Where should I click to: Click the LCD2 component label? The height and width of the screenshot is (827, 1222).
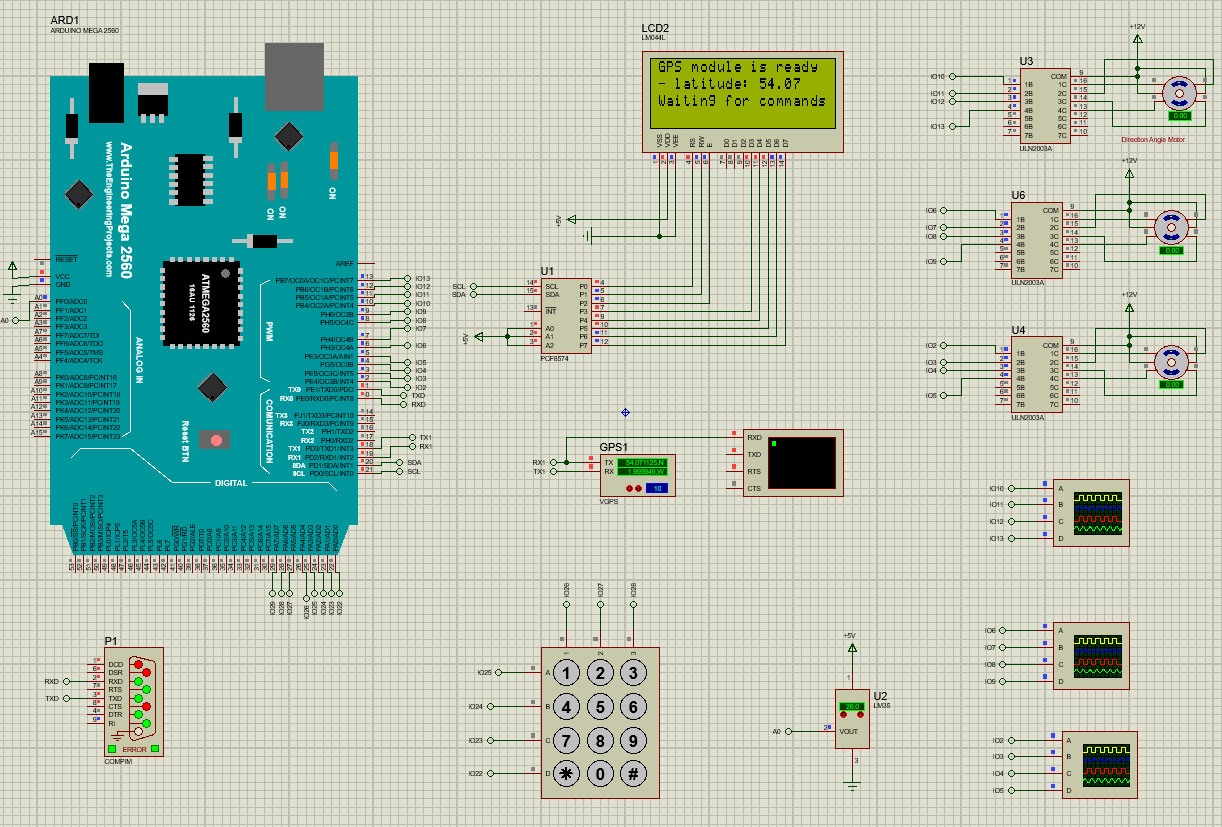655,28
